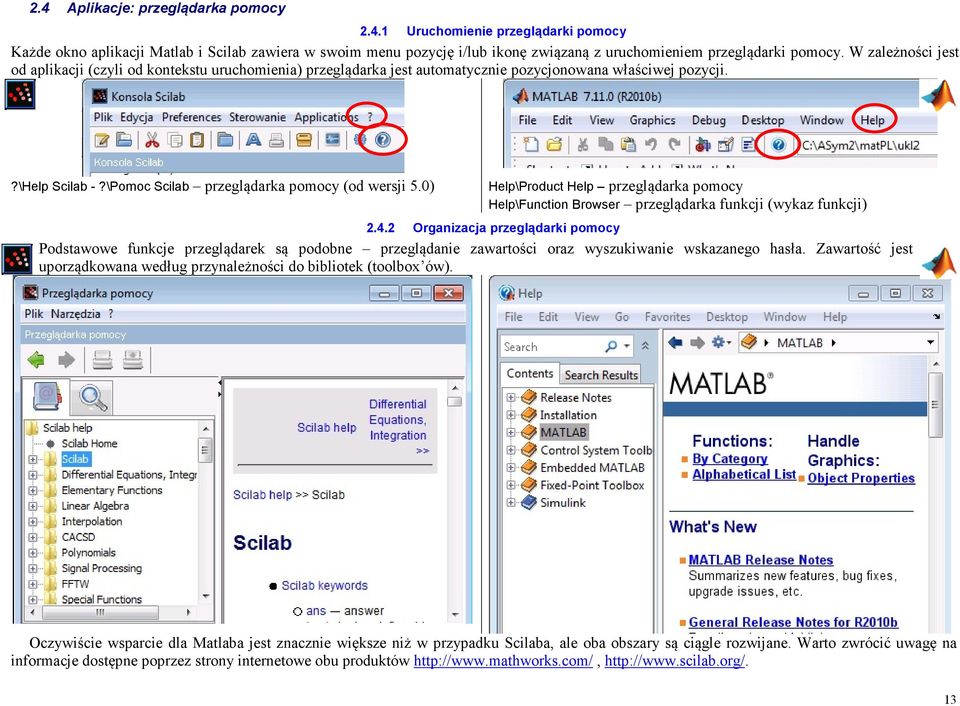Open the address bar dropdown arrow in MATLAB Help
960x706 pixels.
click(x=931, y=342)
